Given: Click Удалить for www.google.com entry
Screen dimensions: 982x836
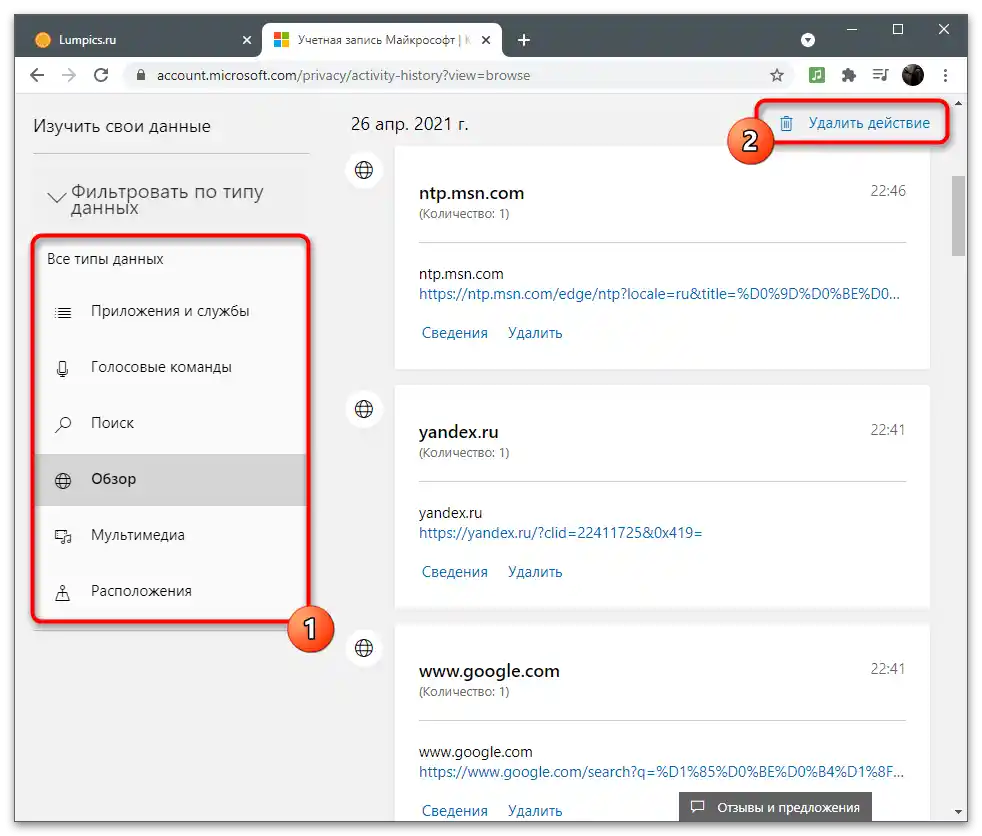Looking at the screenshot, I should click(x=535, y=811).
